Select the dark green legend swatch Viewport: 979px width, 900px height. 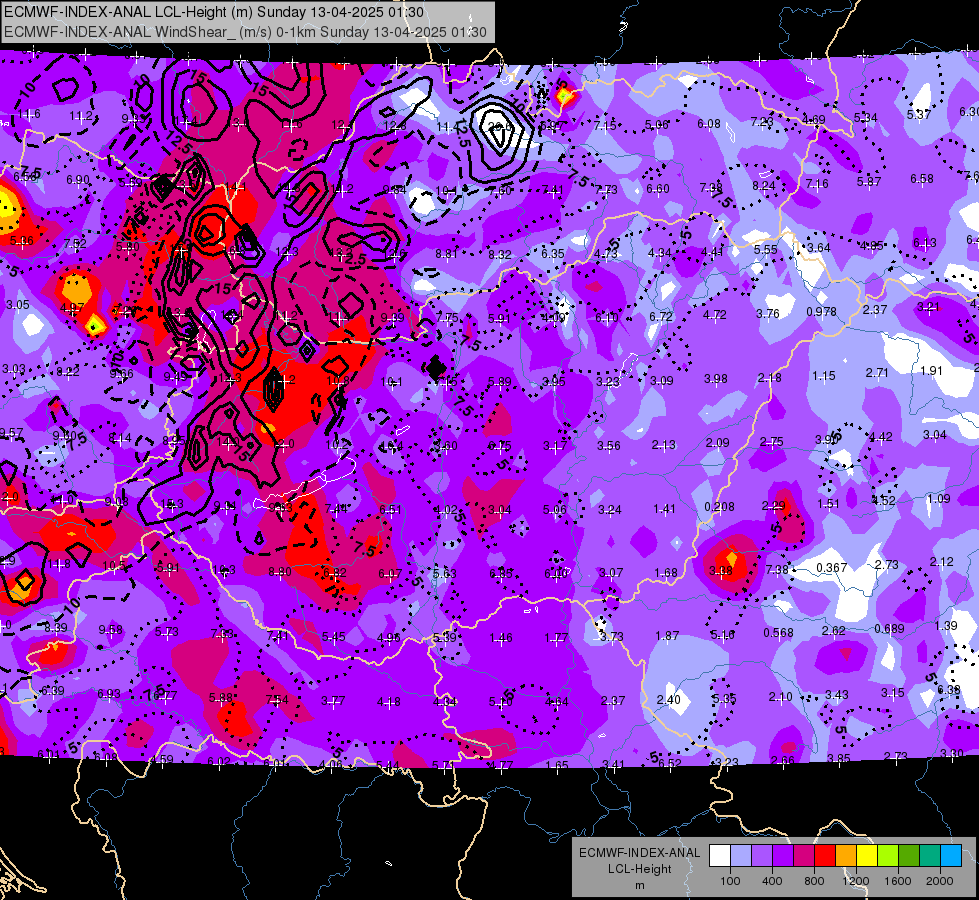(909, 856)
